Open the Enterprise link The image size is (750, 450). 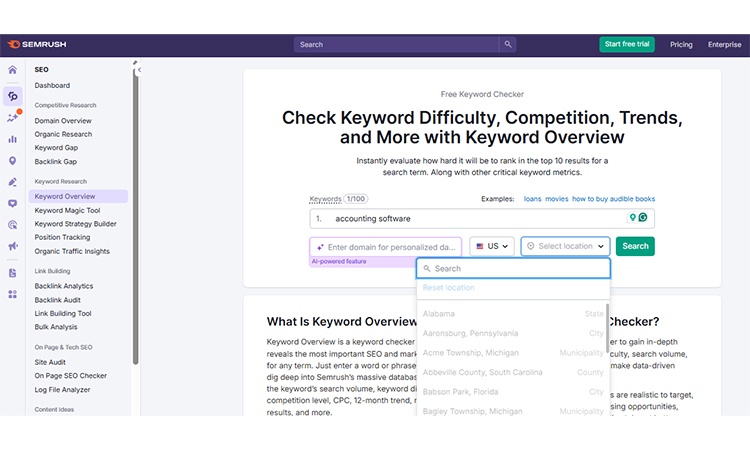725,44
